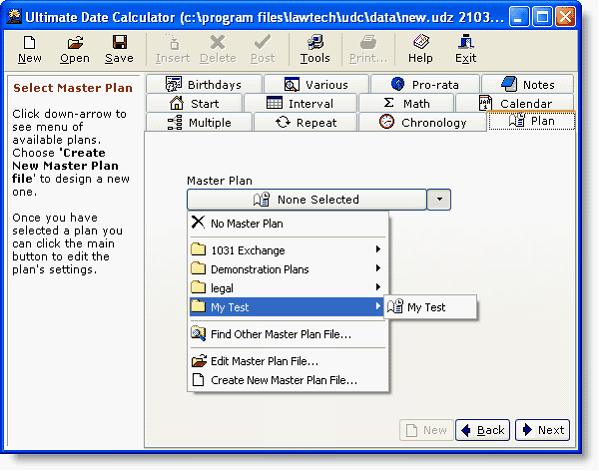
Task: Open the Pro-rata tab
Action: pyautogui.click(x=425, y=84)
